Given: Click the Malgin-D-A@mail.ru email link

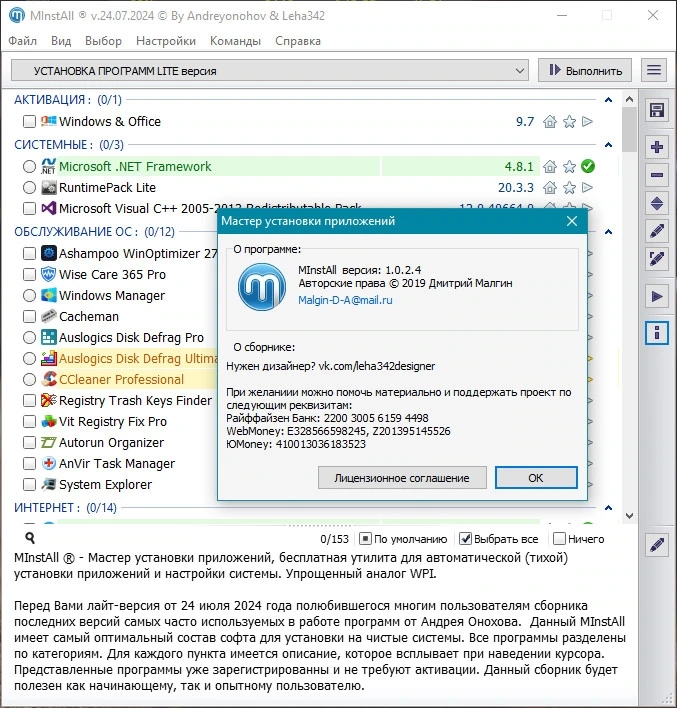Looking at the screenshot, I should tap(345, 300).
